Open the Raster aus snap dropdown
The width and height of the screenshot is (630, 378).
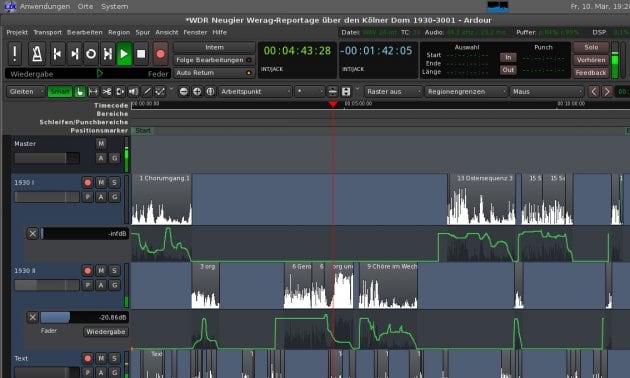393,92
